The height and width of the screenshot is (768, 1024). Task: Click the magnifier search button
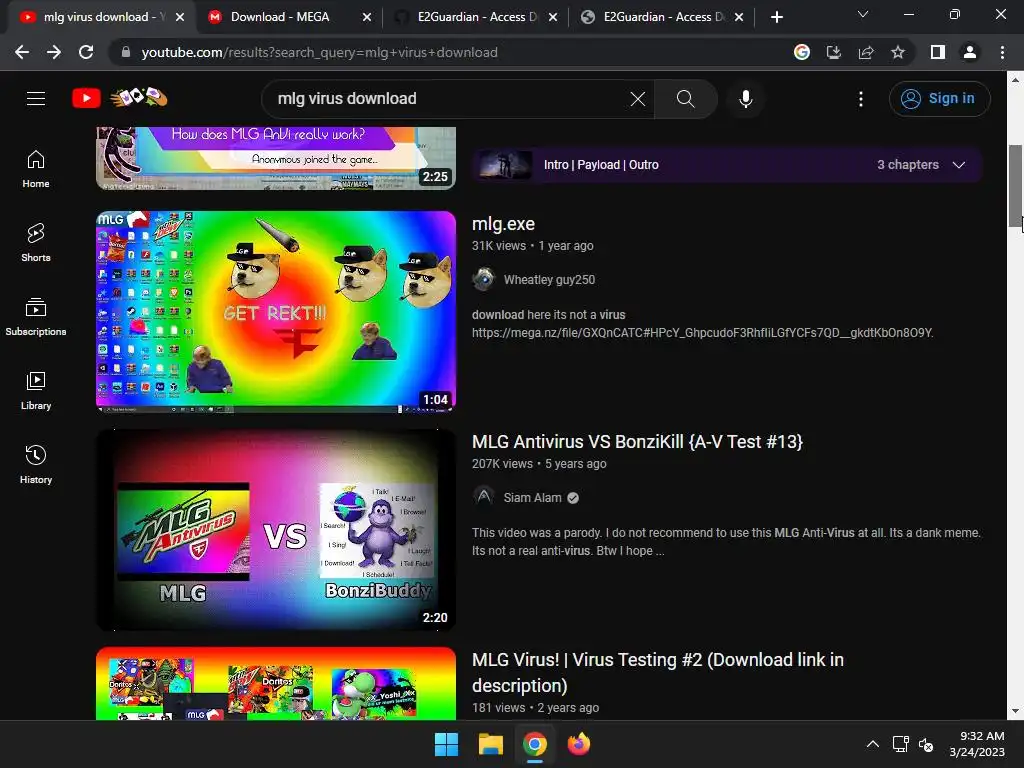coord(685,99)
